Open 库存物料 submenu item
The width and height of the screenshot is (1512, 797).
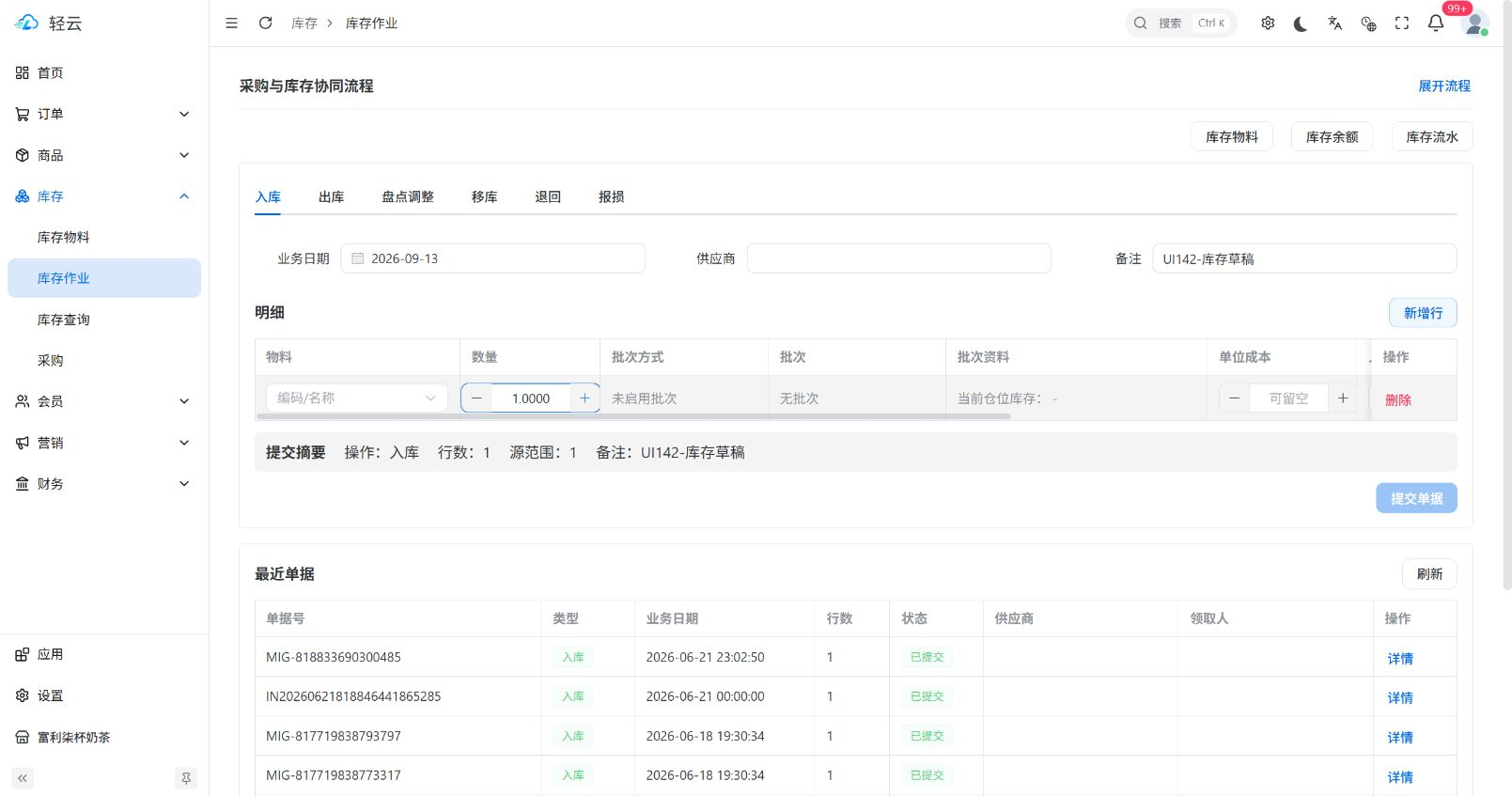[104, 237]
